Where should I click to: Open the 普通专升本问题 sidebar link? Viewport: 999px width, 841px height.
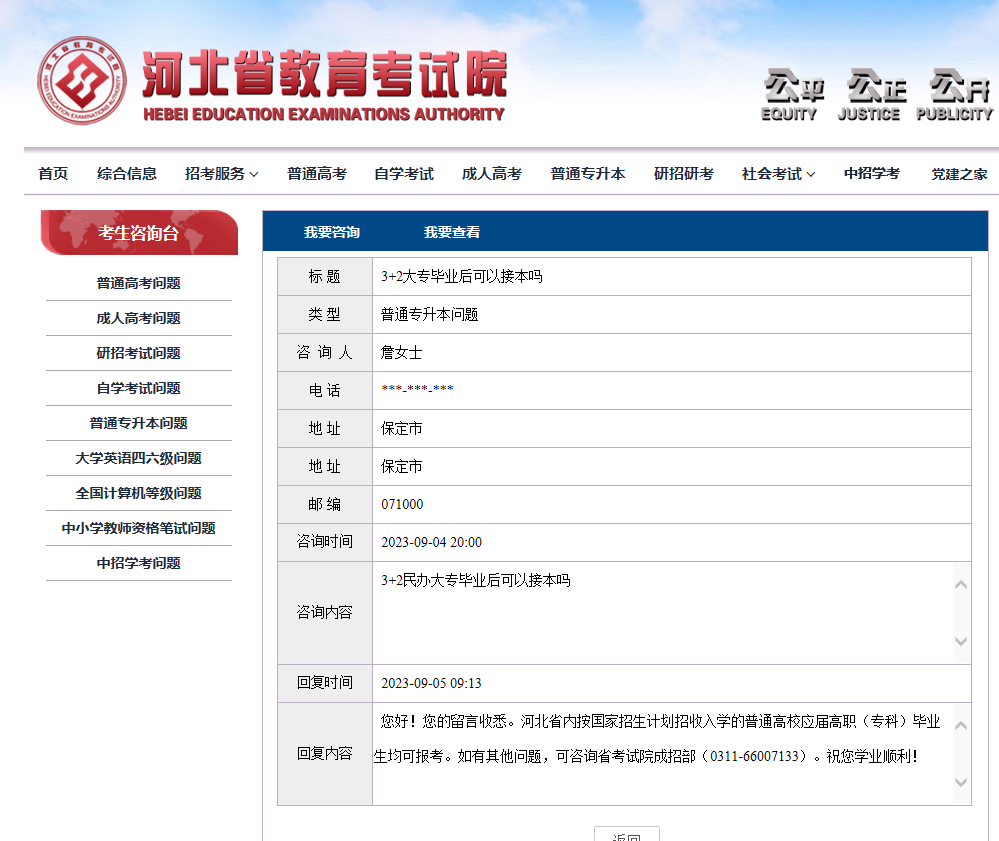click(x=138, y=423)
